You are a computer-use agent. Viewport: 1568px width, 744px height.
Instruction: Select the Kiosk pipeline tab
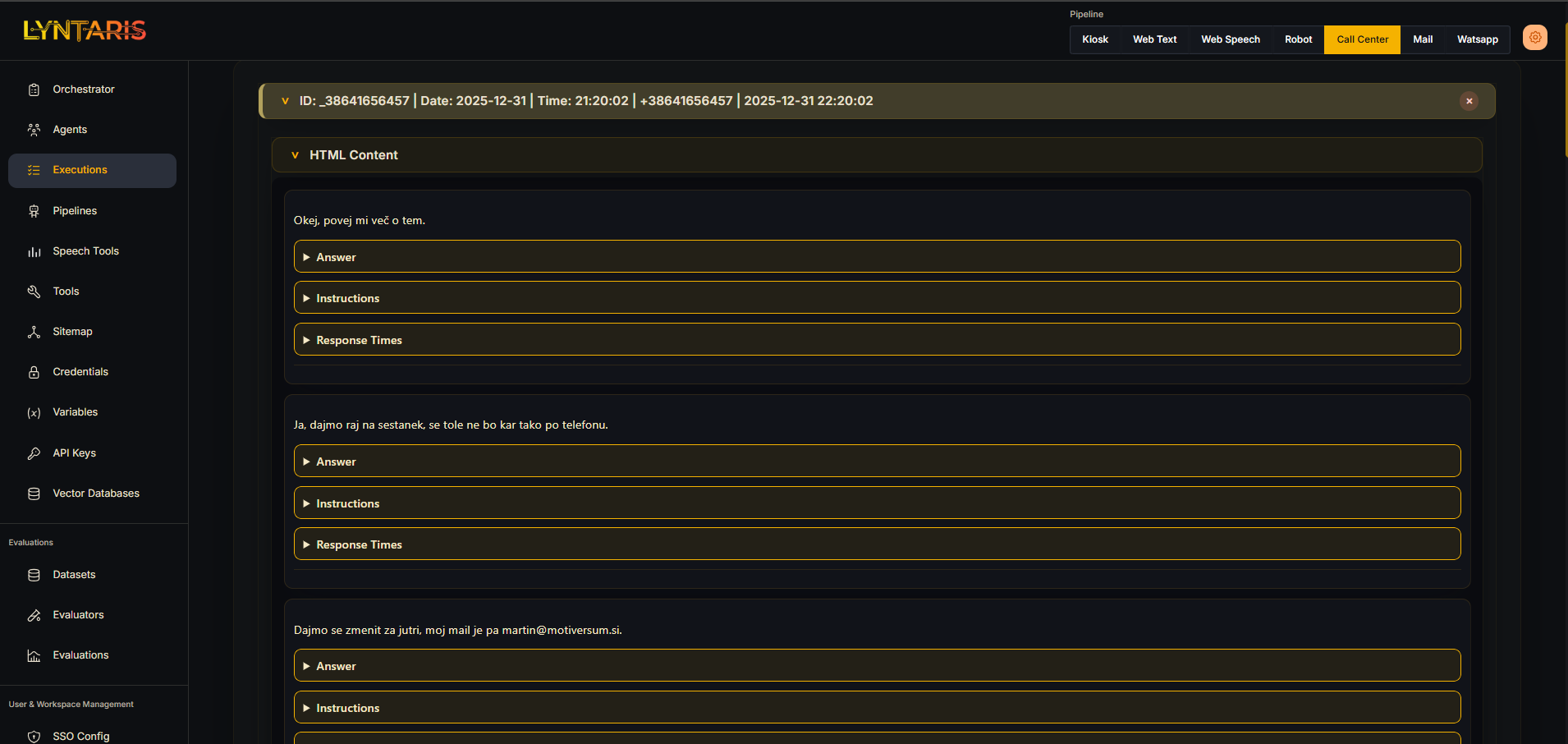[x=1094, y=39]
